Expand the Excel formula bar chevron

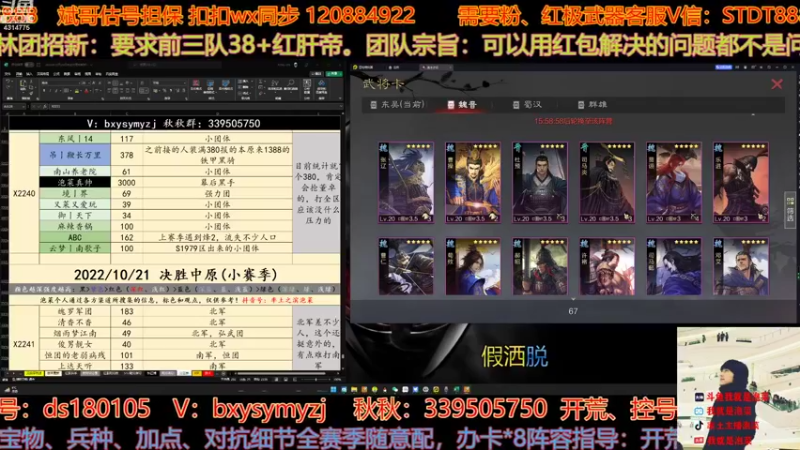pyautogui.click(x=341, y=106)
